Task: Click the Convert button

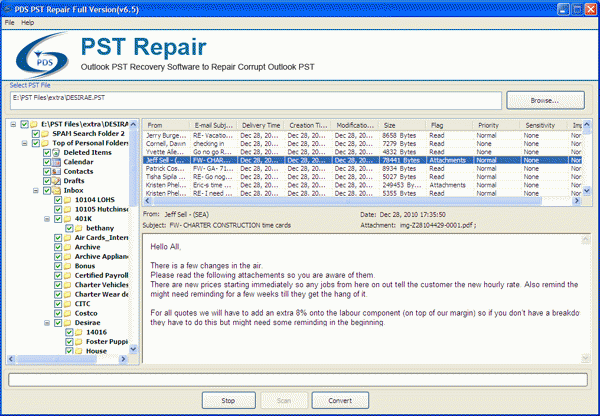Action: coord(340,400)
